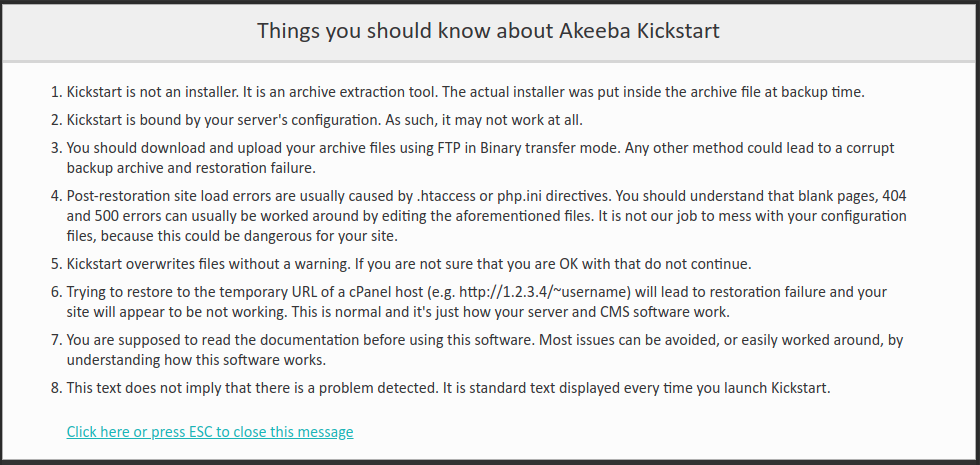Viewport: 980px width, 465px height.
Task: Click the word 'ESC' in the close link
Action: [x=202, y=431]
